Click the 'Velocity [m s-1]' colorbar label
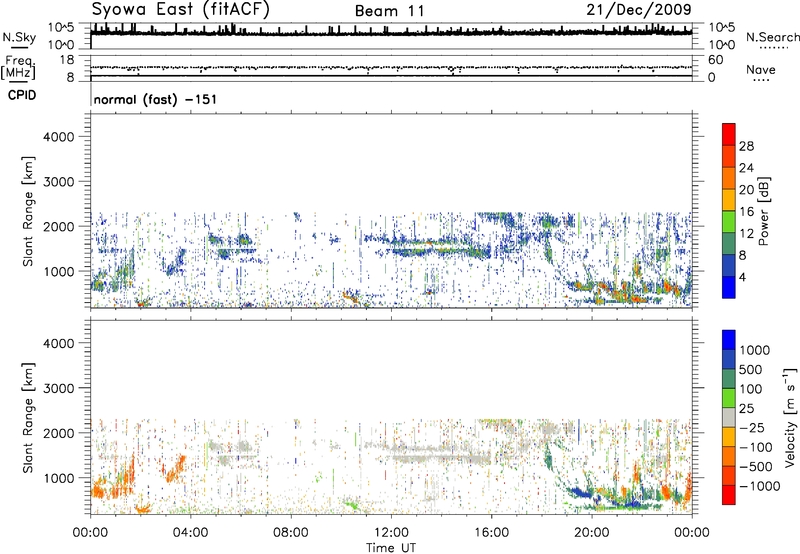Screen dimensions: 800x554 [x=790, y=417]
